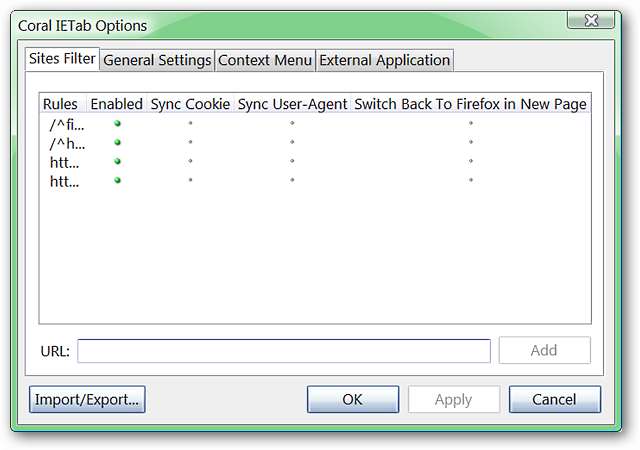Open the External Application tab
Screen dimensions: 640x450
pos(384,60)
